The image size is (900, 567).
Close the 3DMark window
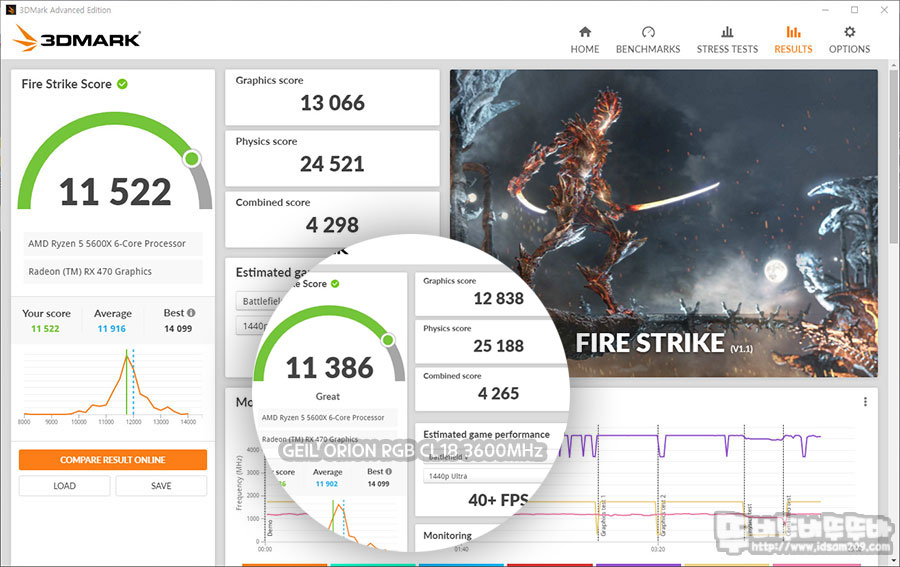click(885, 10)
